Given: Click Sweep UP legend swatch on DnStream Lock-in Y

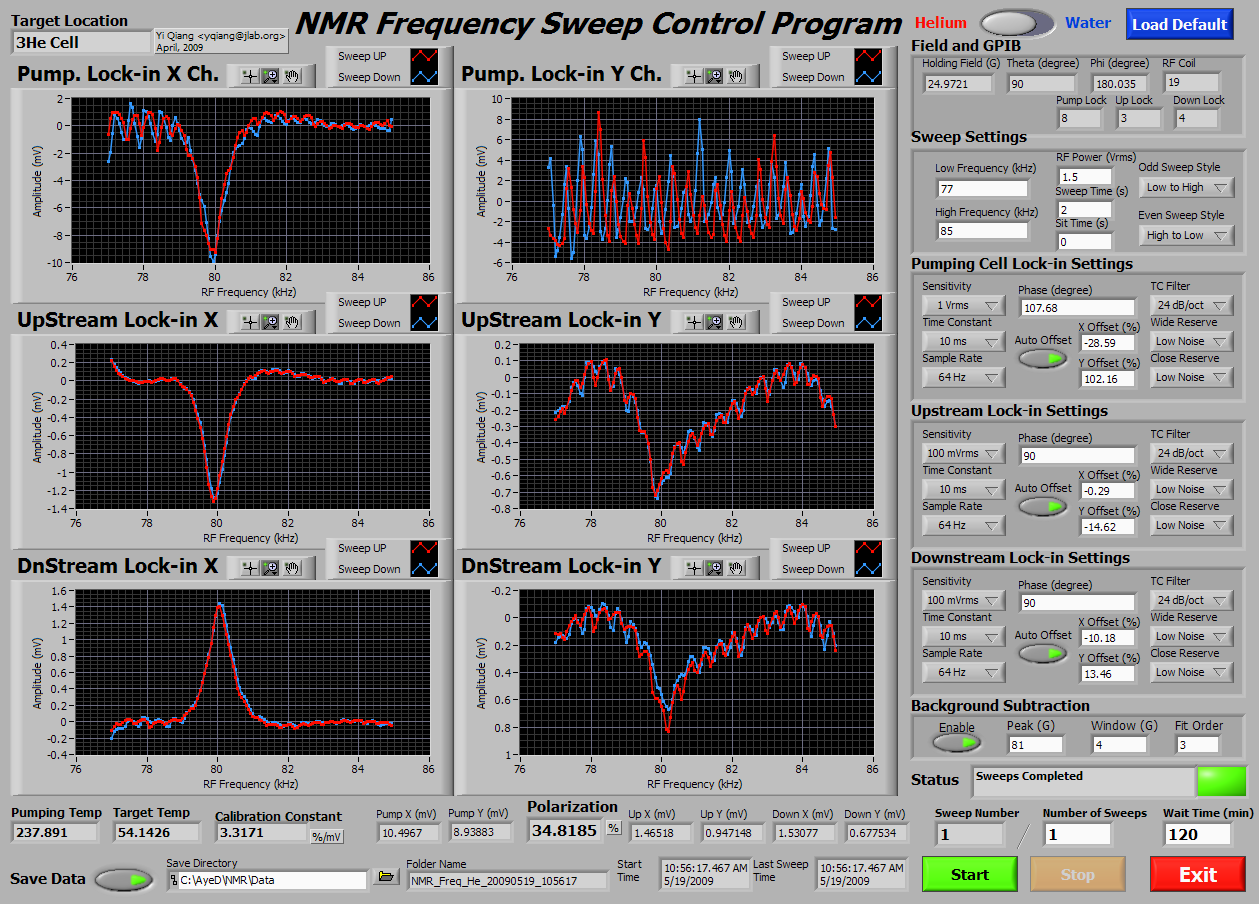Looking at the screenshot, I should pyautogui.click(x=868, y=548).
